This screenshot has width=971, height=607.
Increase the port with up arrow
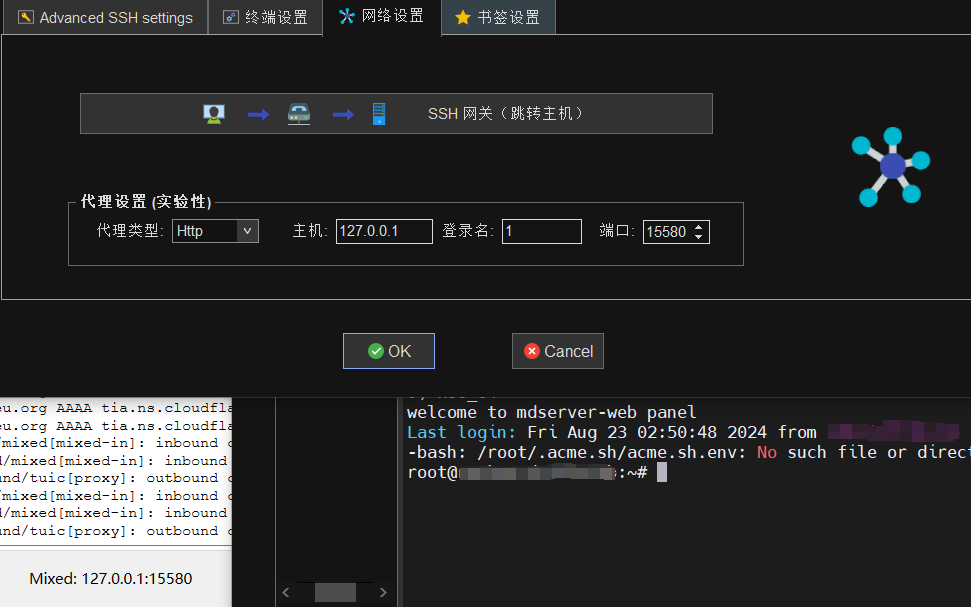699,227
